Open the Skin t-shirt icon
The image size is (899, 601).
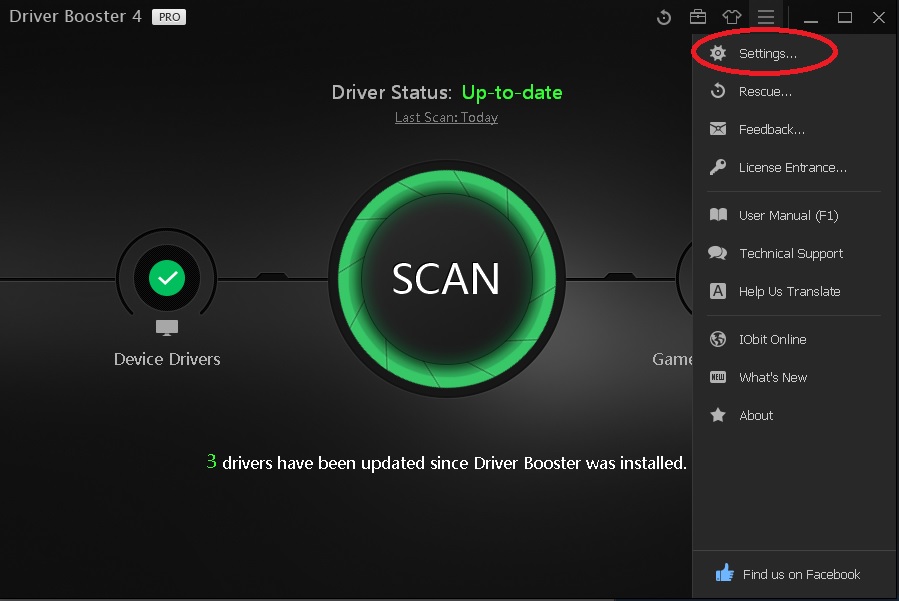click(732, 17)
